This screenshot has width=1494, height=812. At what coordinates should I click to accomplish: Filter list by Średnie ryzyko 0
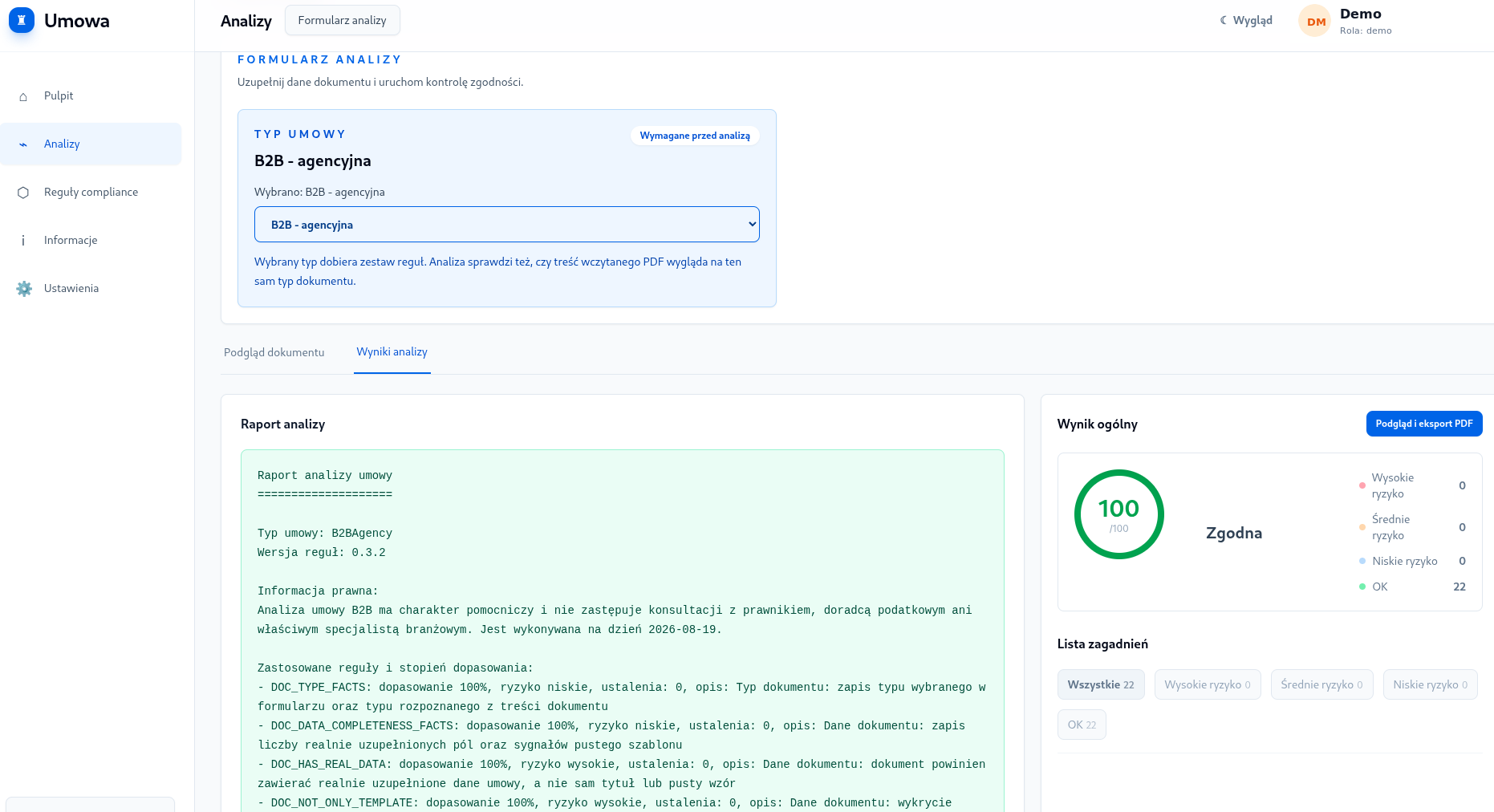[x=1322, y=684]
